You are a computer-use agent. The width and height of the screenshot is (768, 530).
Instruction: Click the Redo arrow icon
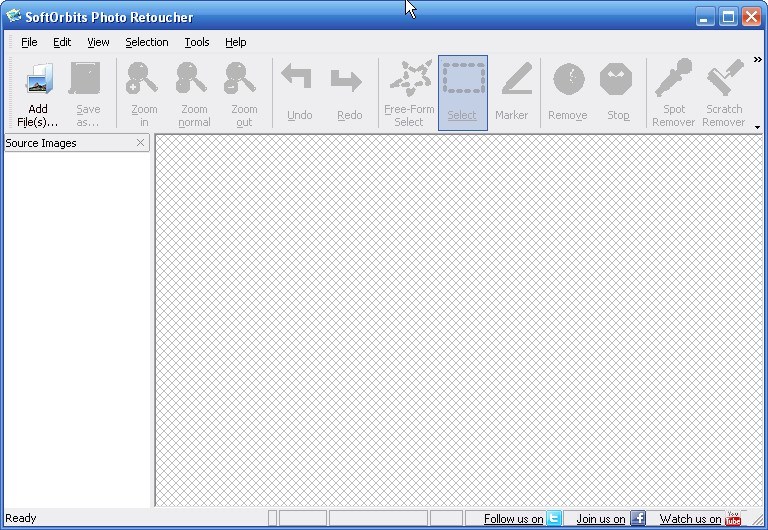pos(346,80)
